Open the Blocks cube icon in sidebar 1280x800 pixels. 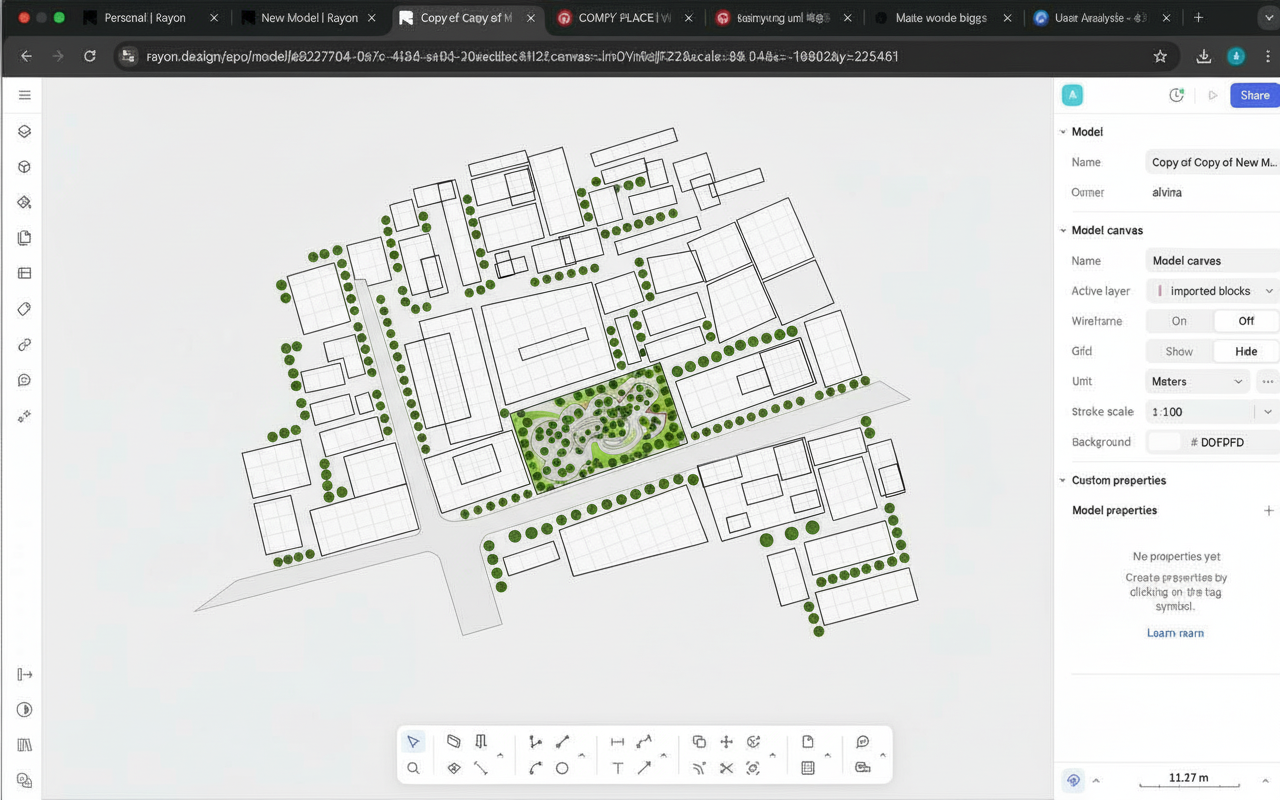point(25,167)
